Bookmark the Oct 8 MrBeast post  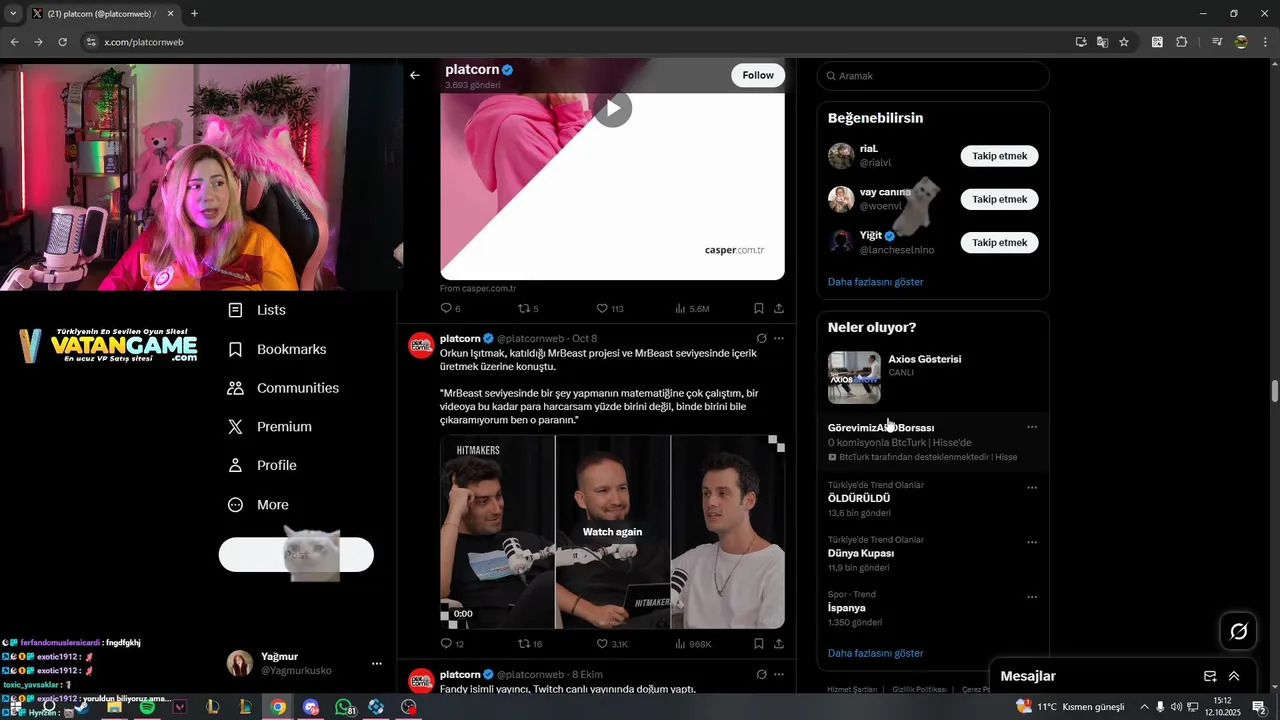759,644
